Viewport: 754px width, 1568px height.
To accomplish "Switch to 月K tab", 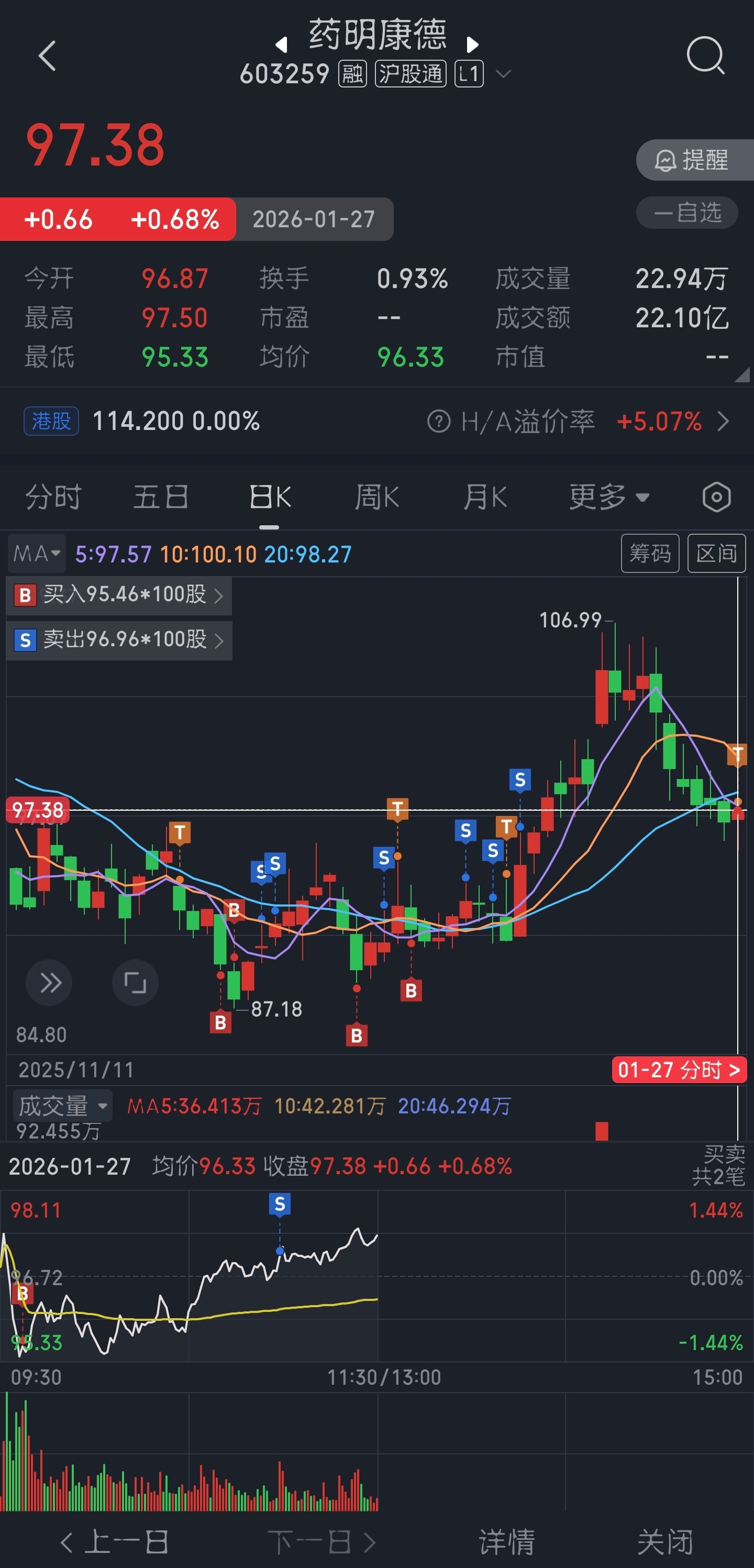I will [x=485, y=498].
